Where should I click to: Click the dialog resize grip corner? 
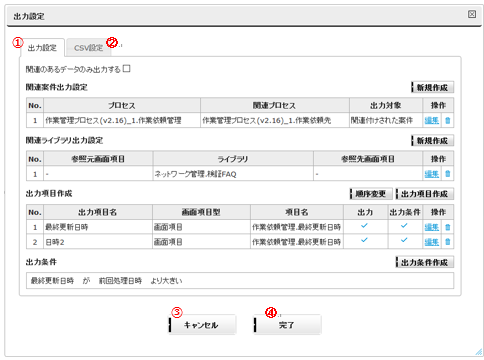click(x=479, y=352)
